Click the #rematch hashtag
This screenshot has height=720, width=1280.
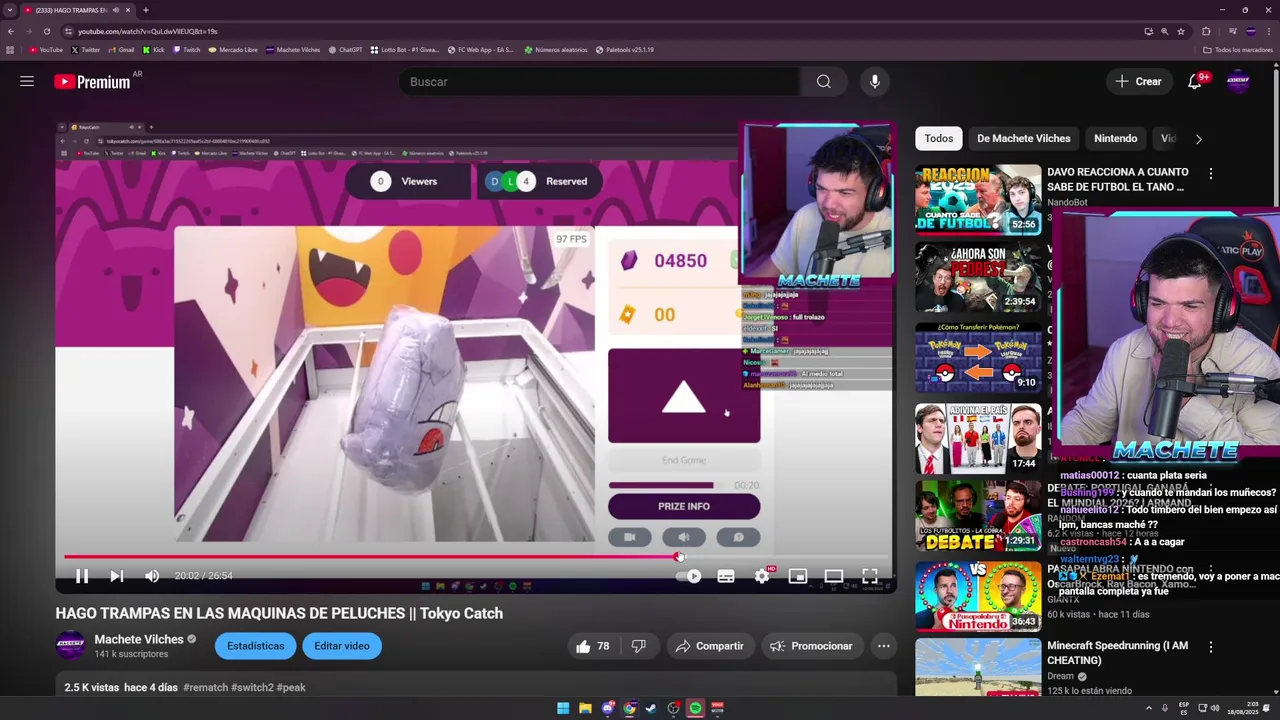[x=205, y=688]
